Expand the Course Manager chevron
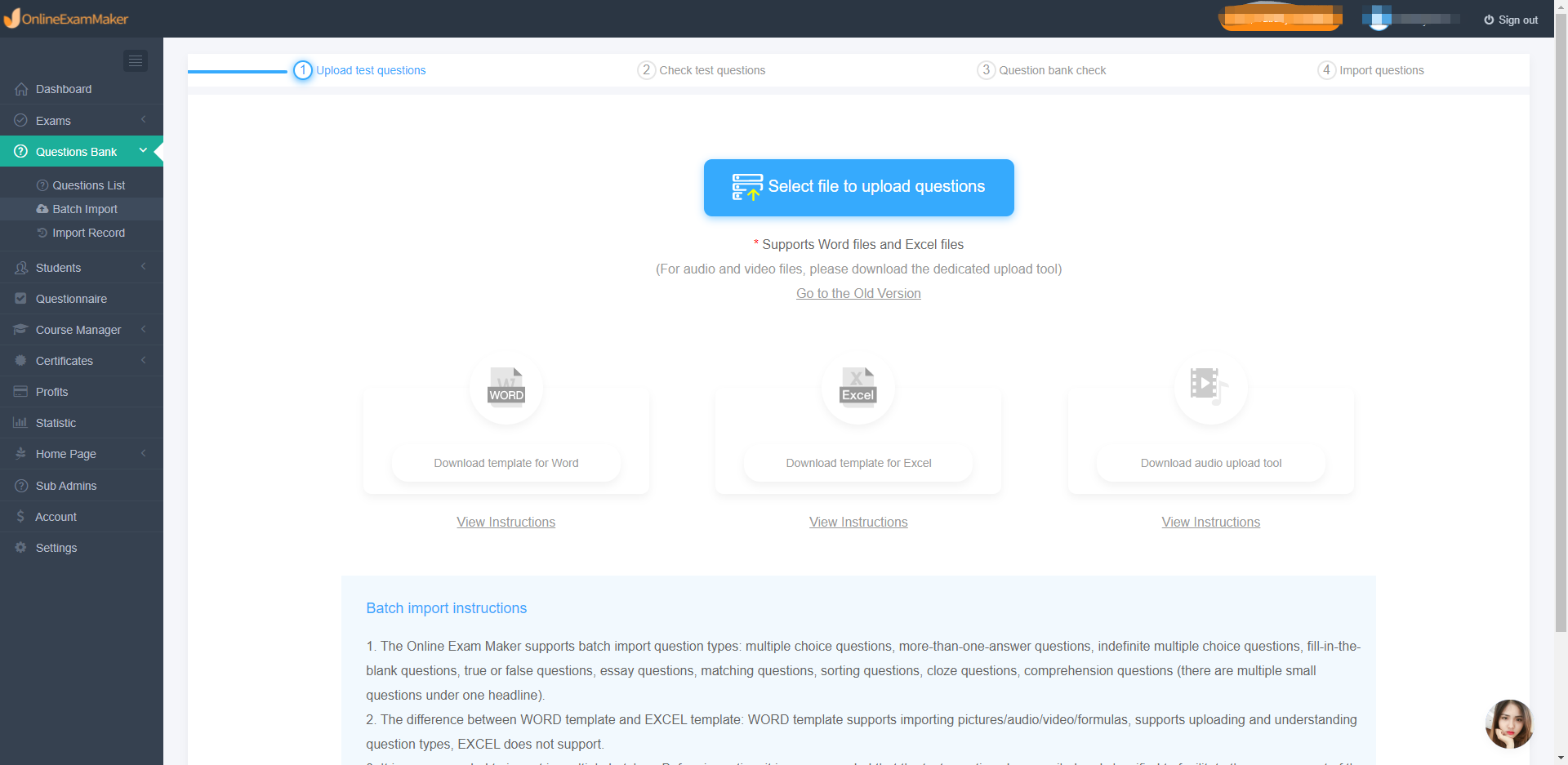This screenshot has width=1568, height=765. (x=144, y=328)
